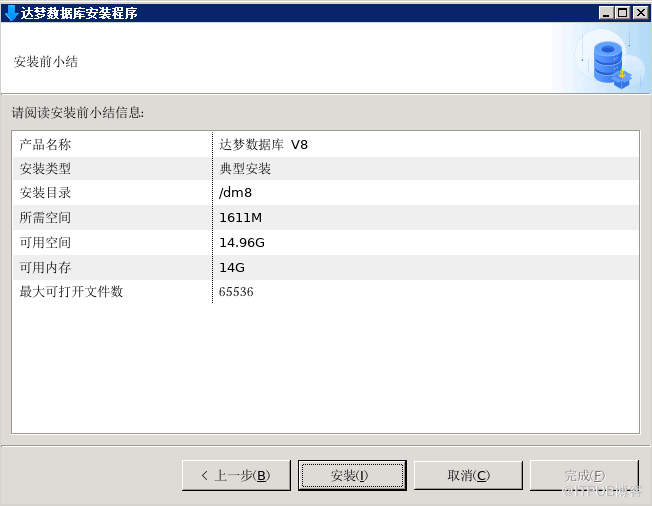Select the 1611M required space value
This screenshot has height=506, width=652.
[240, 217]
